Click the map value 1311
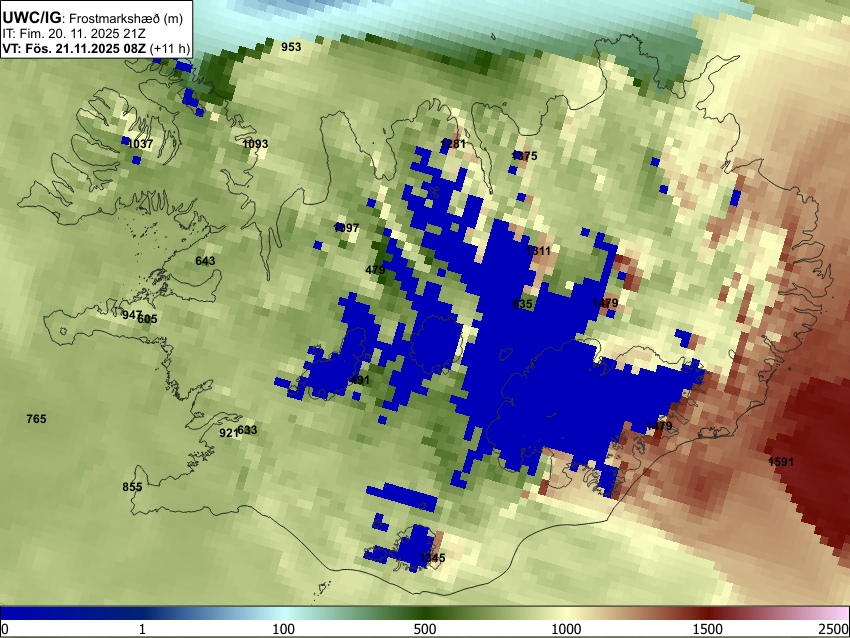Viewport: 850px width, 638px height. click(538, 251)
